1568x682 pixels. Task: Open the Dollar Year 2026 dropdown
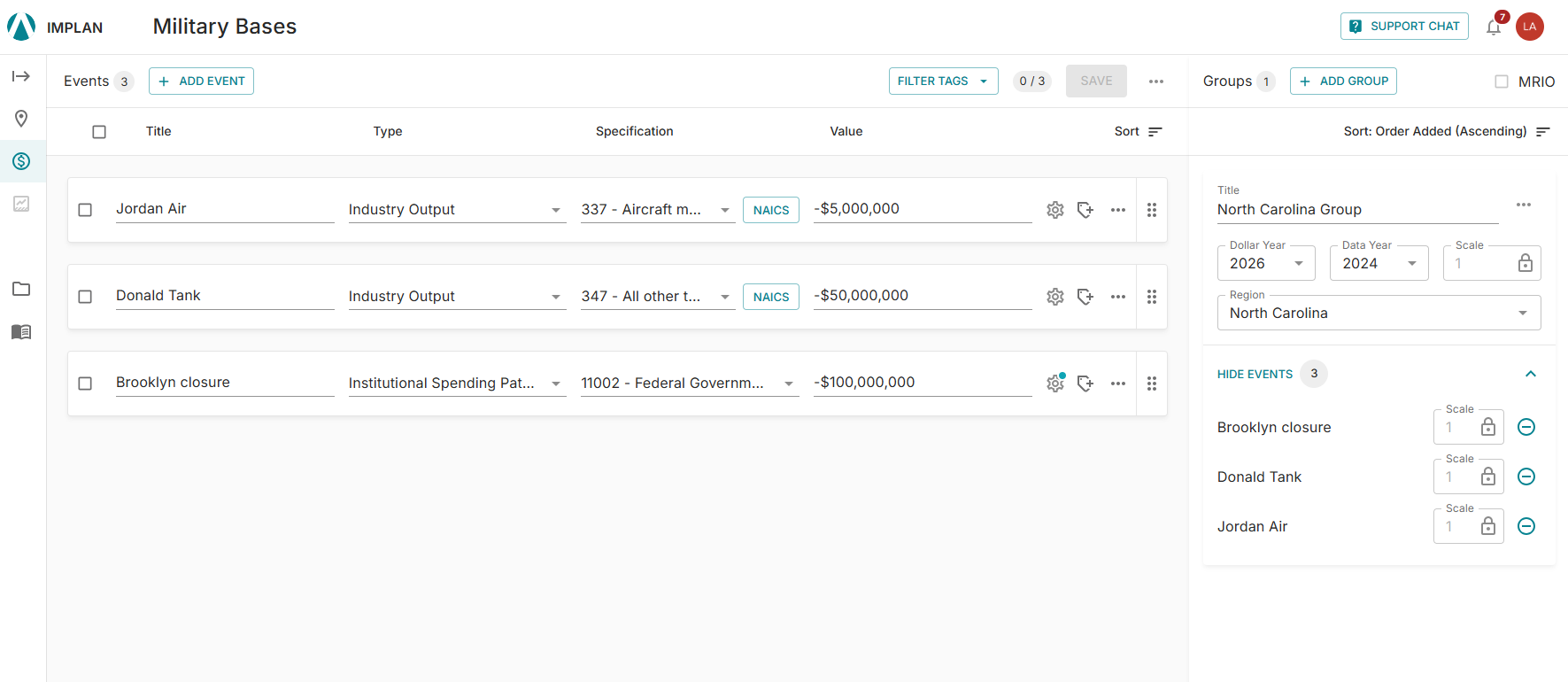(x=1266, y=263)
